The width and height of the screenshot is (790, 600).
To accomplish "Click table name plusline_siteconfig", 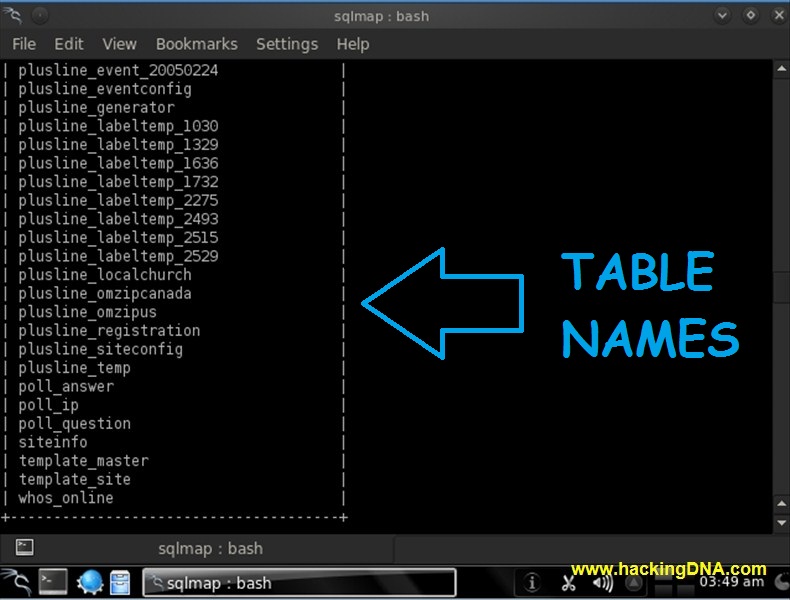I will click(x=101, y=350).
